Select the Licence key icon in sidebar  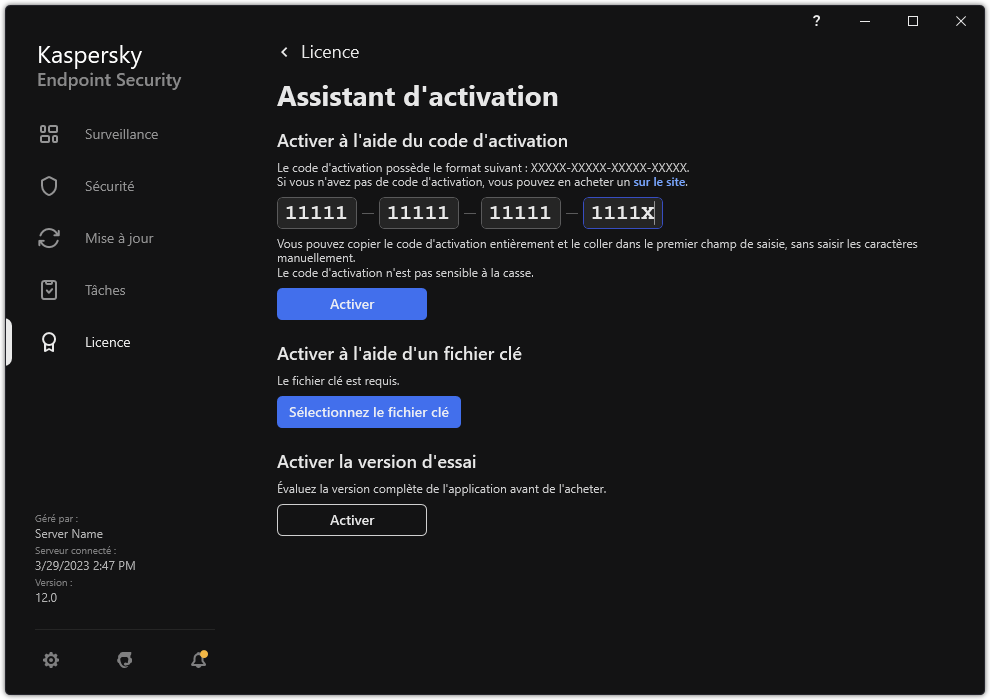point(49,341)
